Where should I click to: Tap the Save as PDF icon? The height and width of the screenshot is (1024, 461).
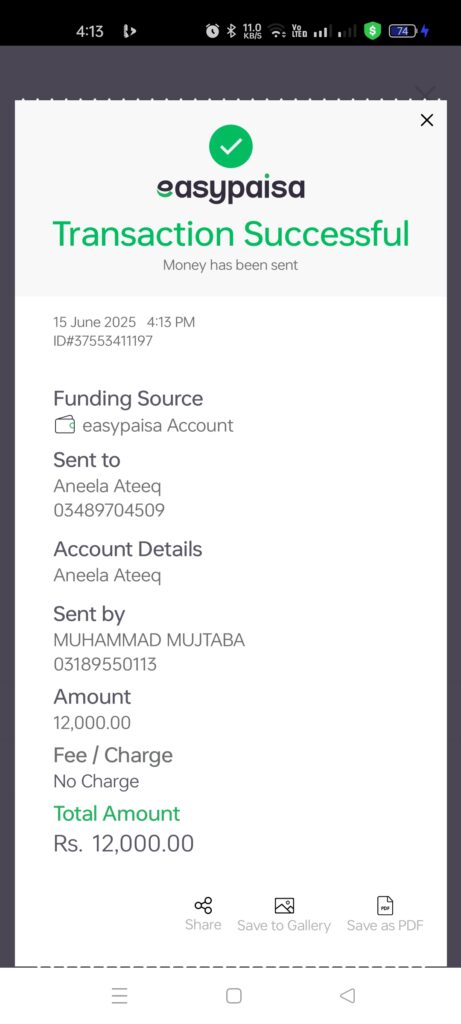(x=385, y=905)
